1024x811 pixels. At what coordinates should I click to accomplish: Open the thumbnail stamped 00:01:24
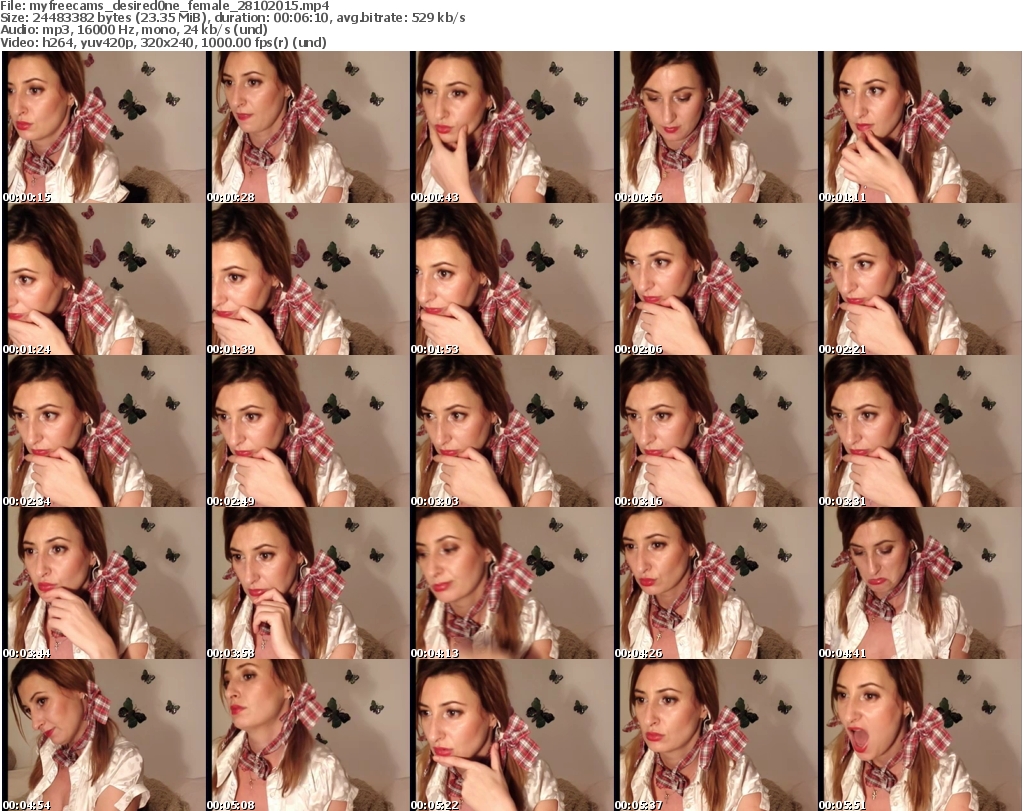tap(103, 279)
